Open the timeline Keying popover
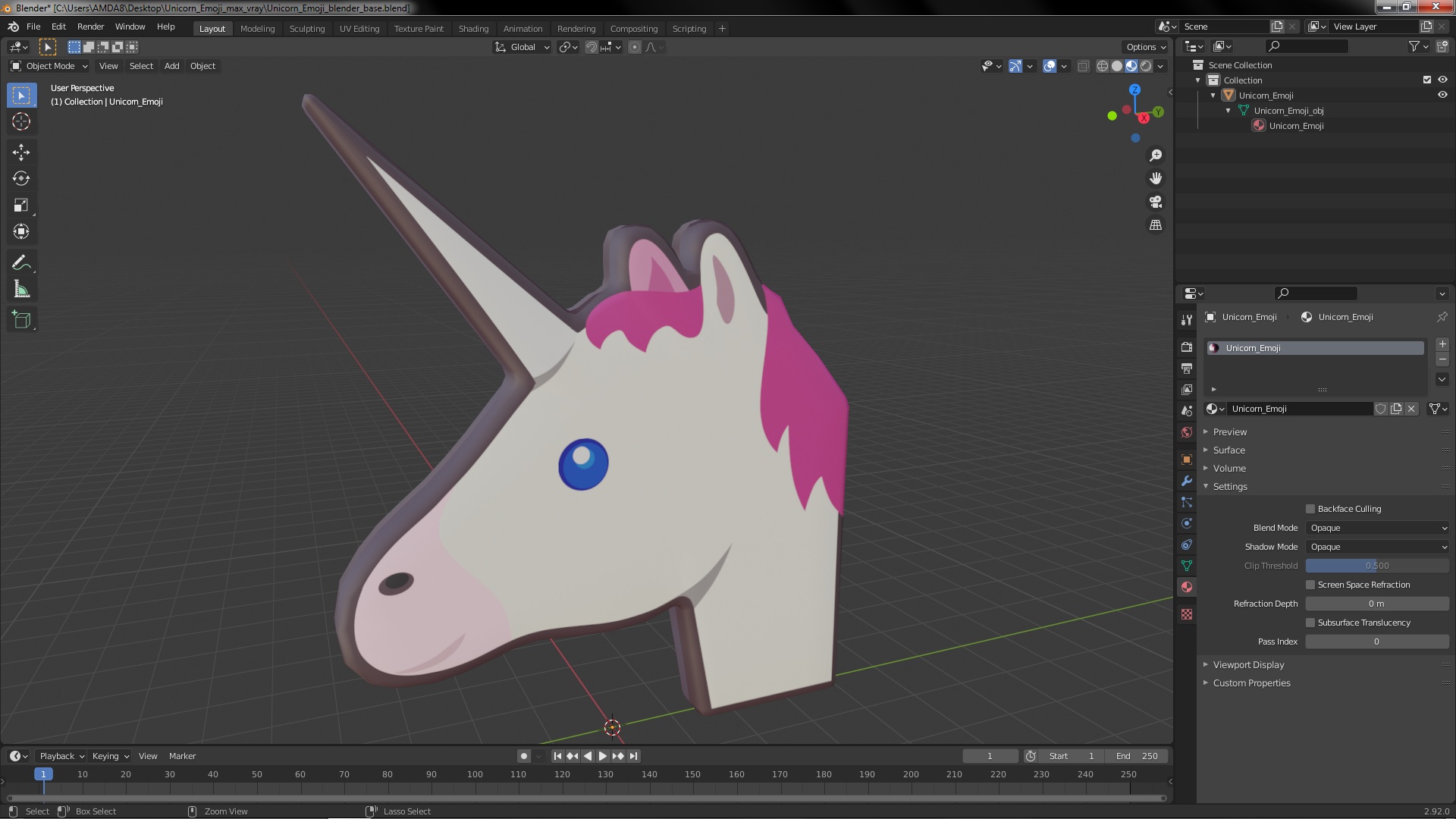1456x819 pixels. [110, 756]
